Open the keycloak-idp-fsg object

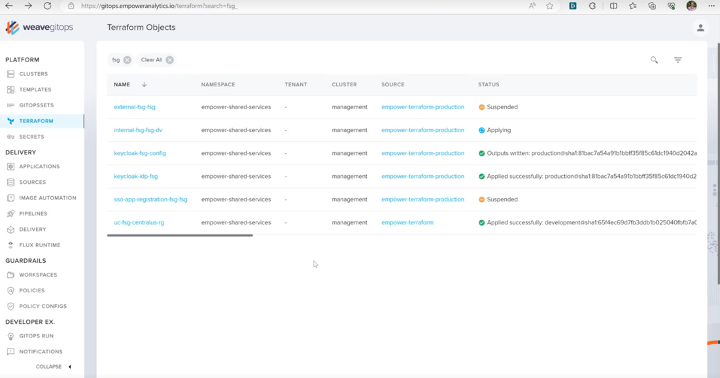[x=135, y=176]
